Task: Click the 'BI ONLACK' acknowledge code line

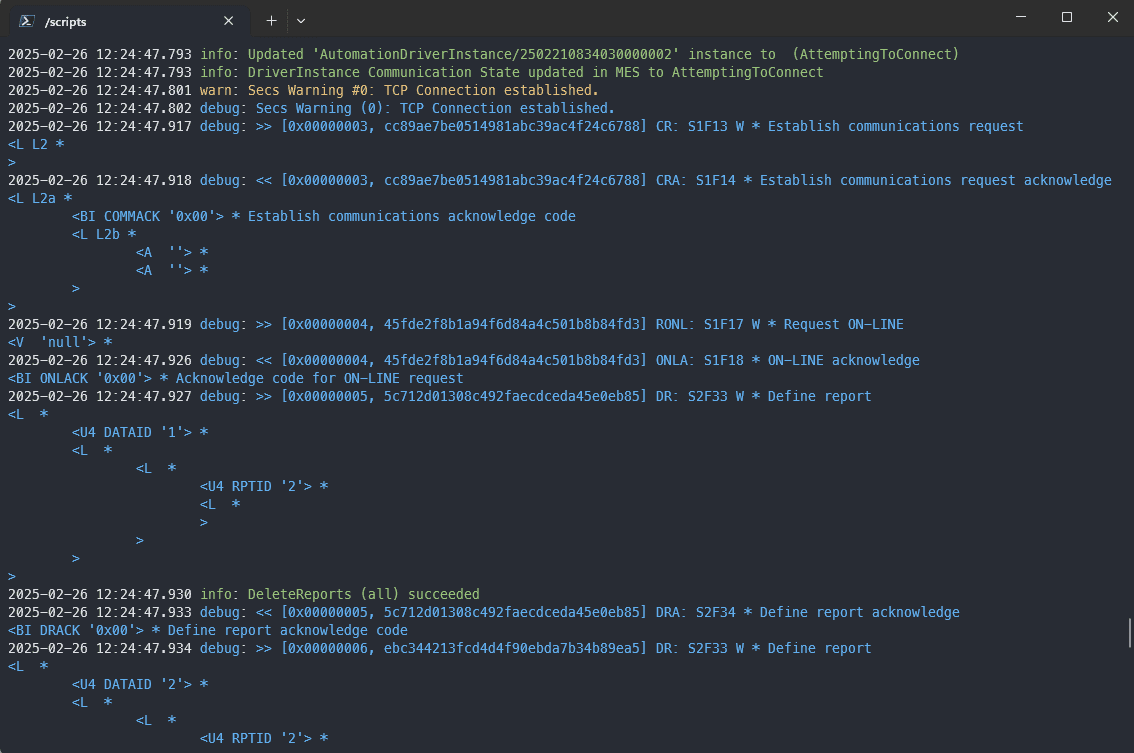Action: tap(235, 378)
